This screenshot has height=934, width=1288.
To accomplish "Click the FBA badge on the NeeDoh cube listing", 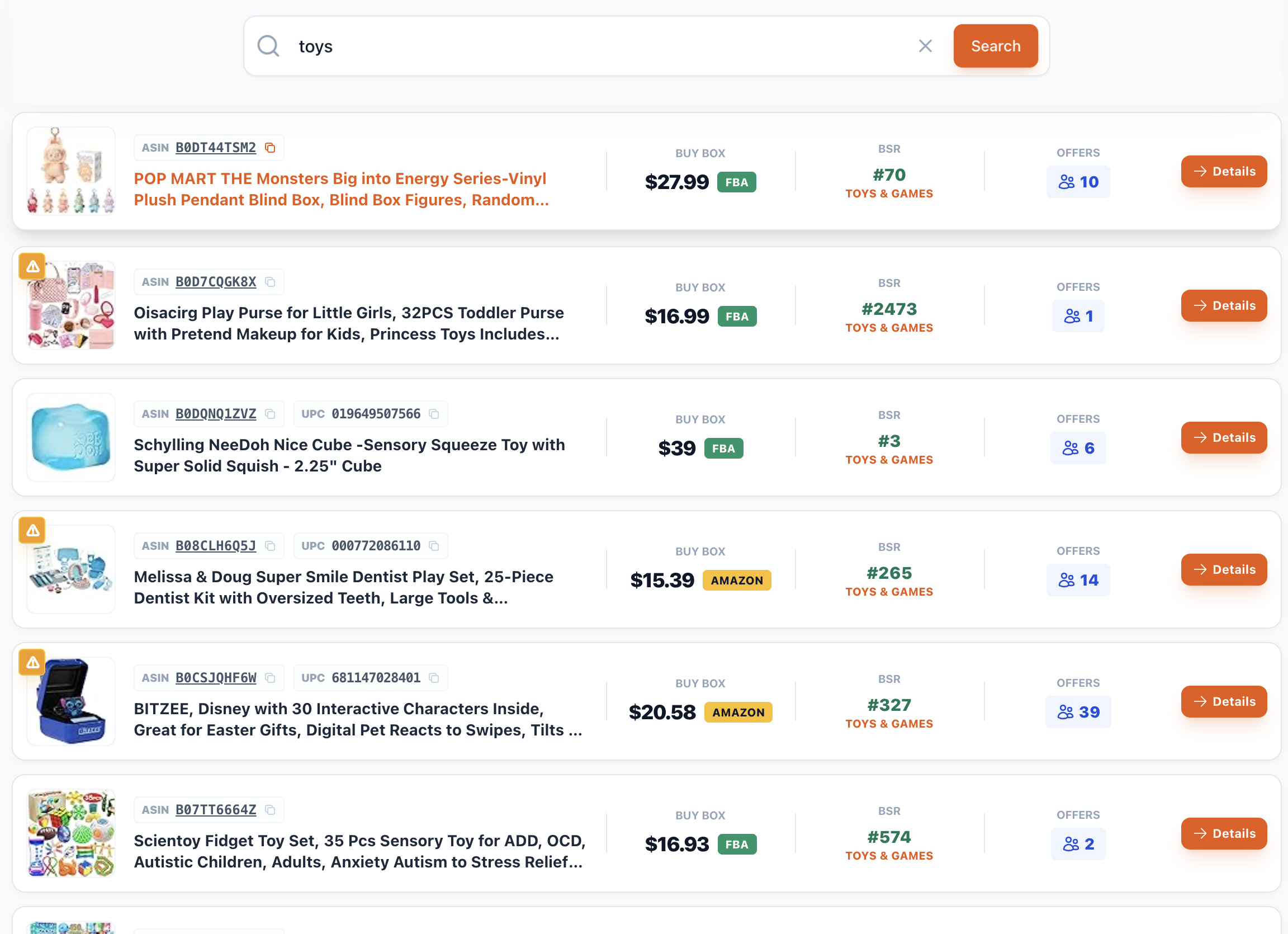I will 723,447.
